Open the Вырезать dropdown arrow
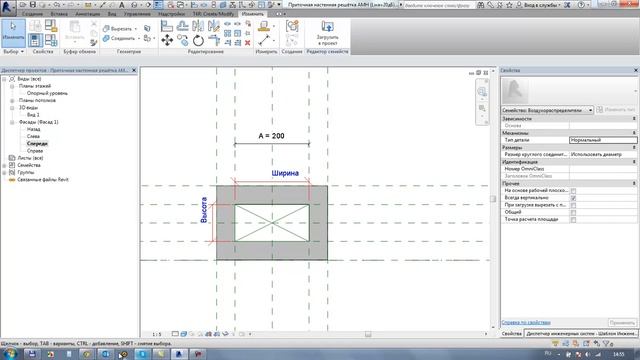Image resolution: width=640 pixels, height=360 pixels. coord(136,29)
